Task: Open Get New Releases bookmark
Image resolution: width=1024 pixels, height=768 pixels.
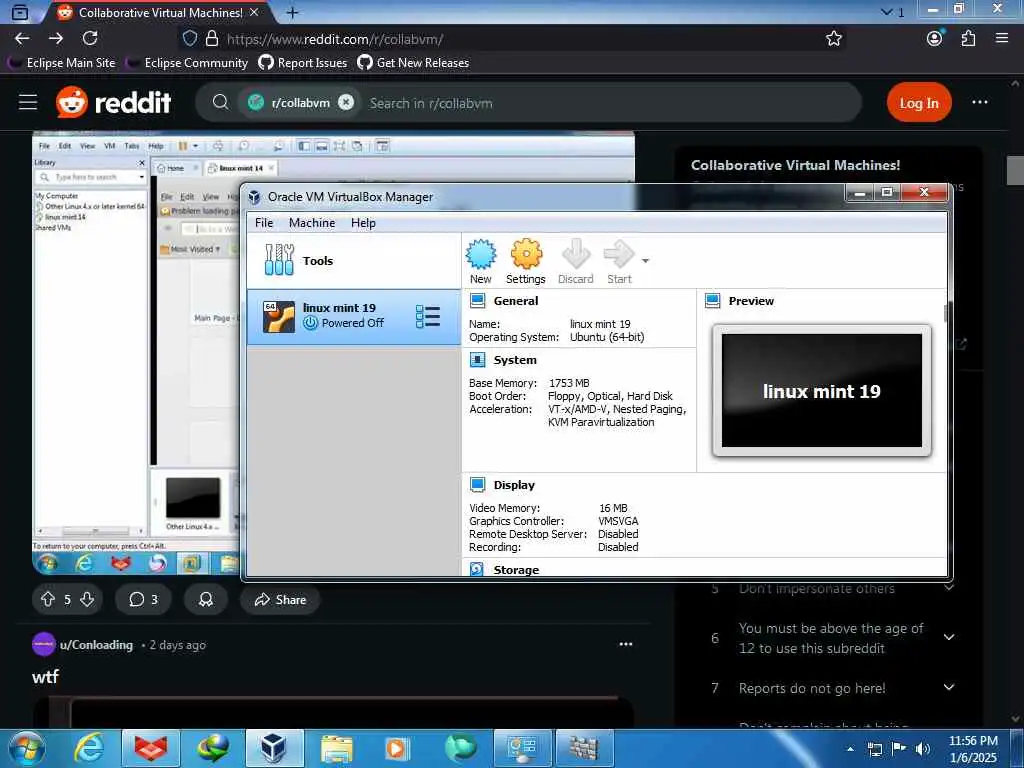Action: tap(413, 63)
